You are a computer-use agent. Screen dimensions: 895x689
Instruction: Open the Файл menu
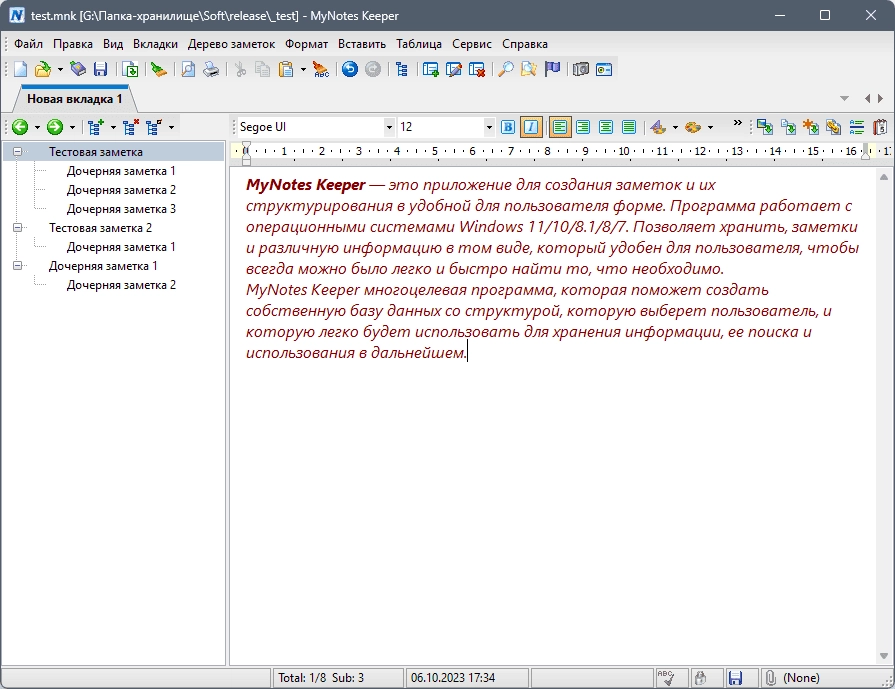(x=28, y=44)
